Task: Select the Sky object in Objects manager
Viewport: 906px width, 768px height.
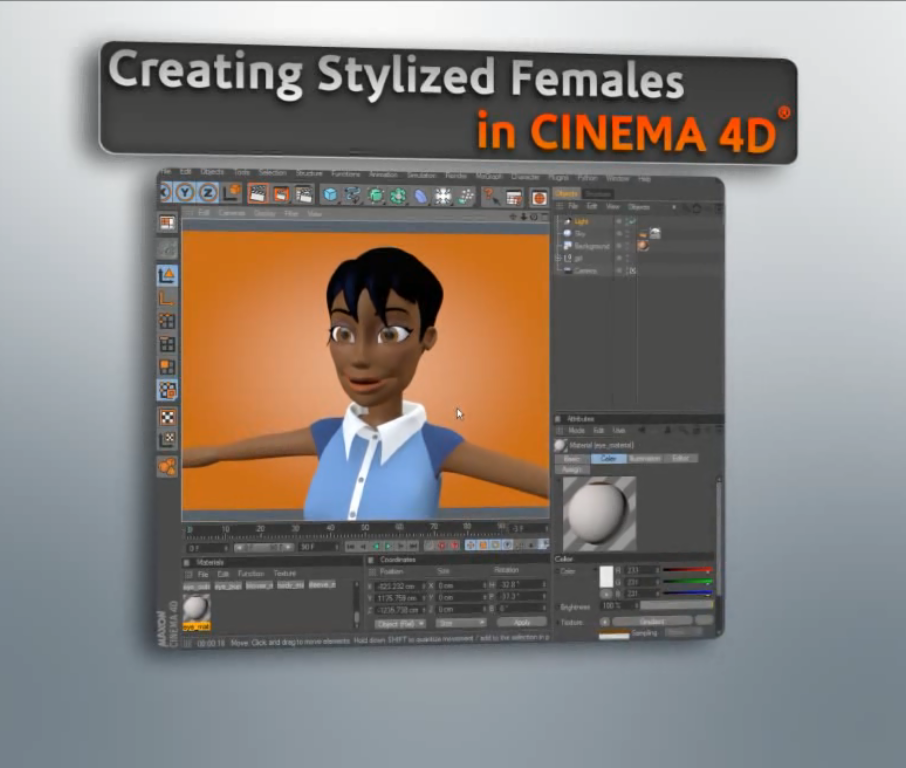Action: point(580,233)
